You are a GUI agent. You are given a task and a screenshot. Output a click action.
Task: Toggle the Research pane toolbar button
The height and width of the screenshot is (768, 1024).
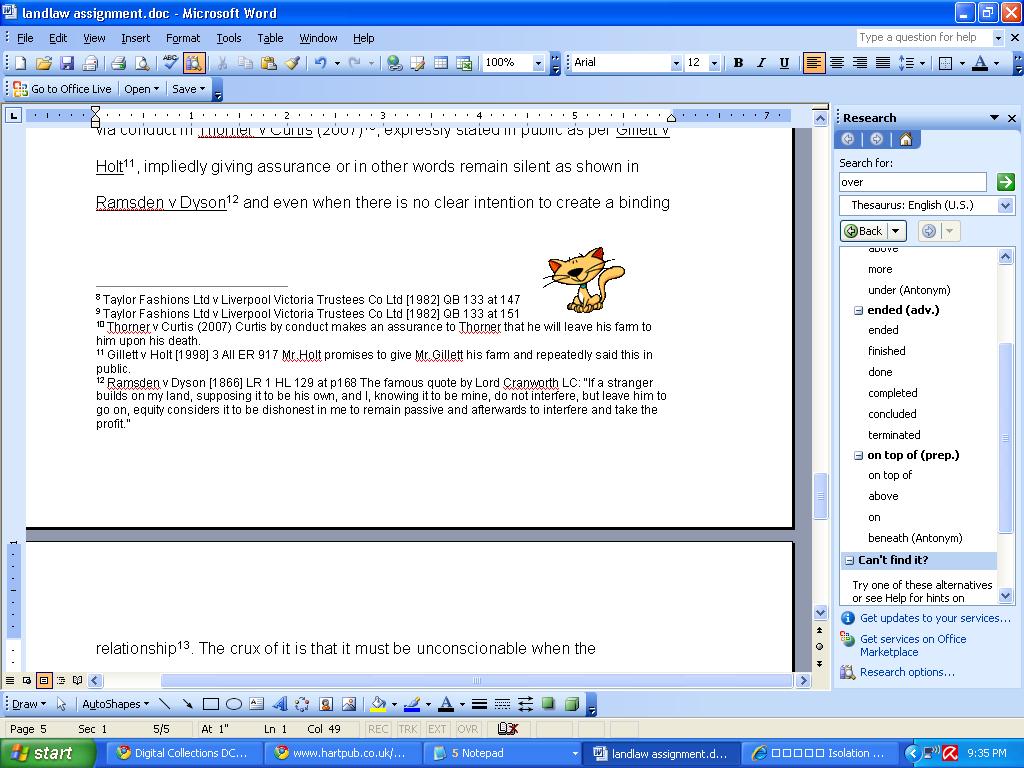coord(194,63)
